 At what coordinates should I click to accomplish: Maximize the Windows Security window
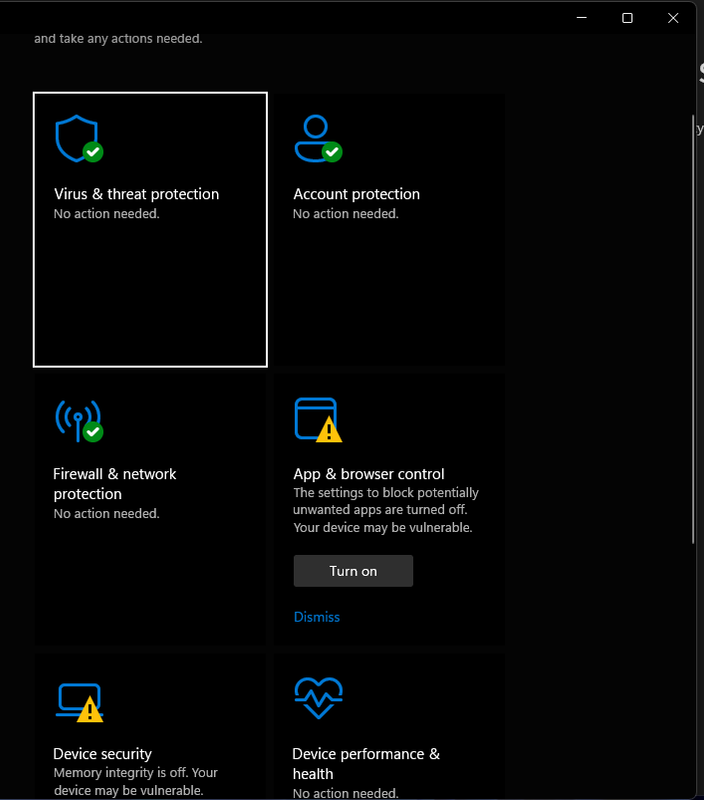[x=627, y=18]
